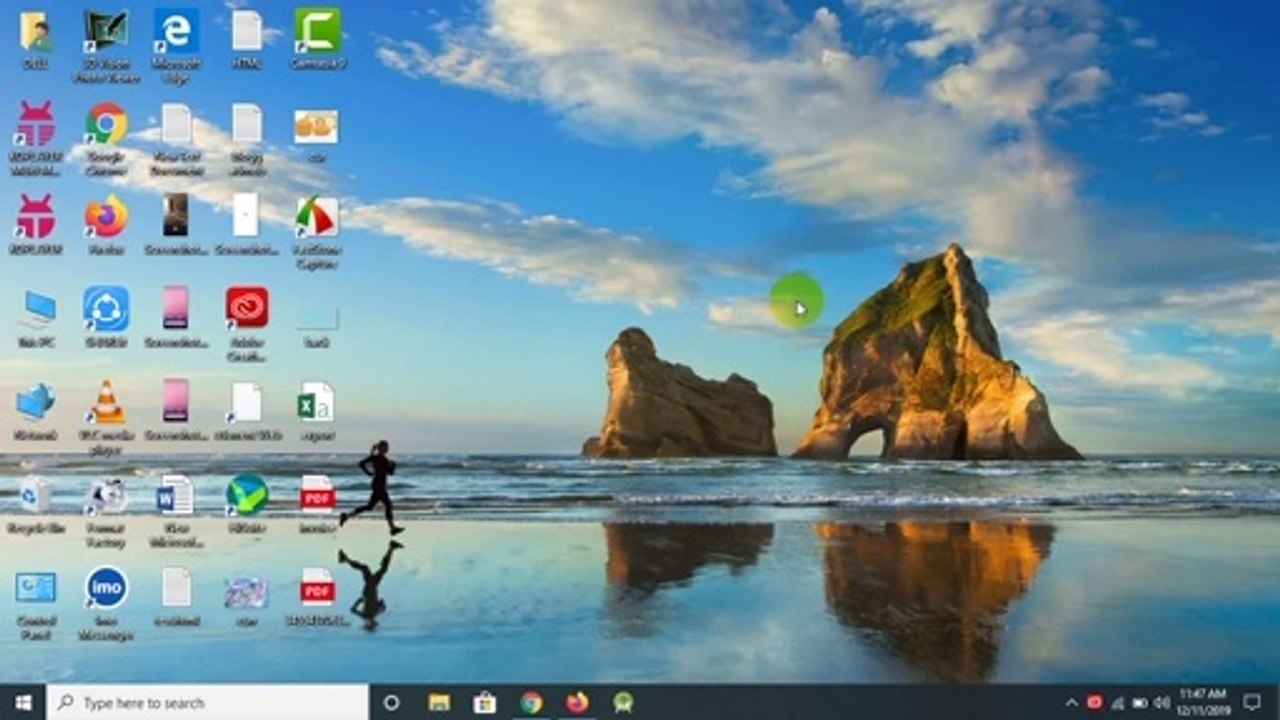The height and width of the screenshot is (720, 1280).
Task: Open File Explorer from the taskbar
Action: click(439, 703)
